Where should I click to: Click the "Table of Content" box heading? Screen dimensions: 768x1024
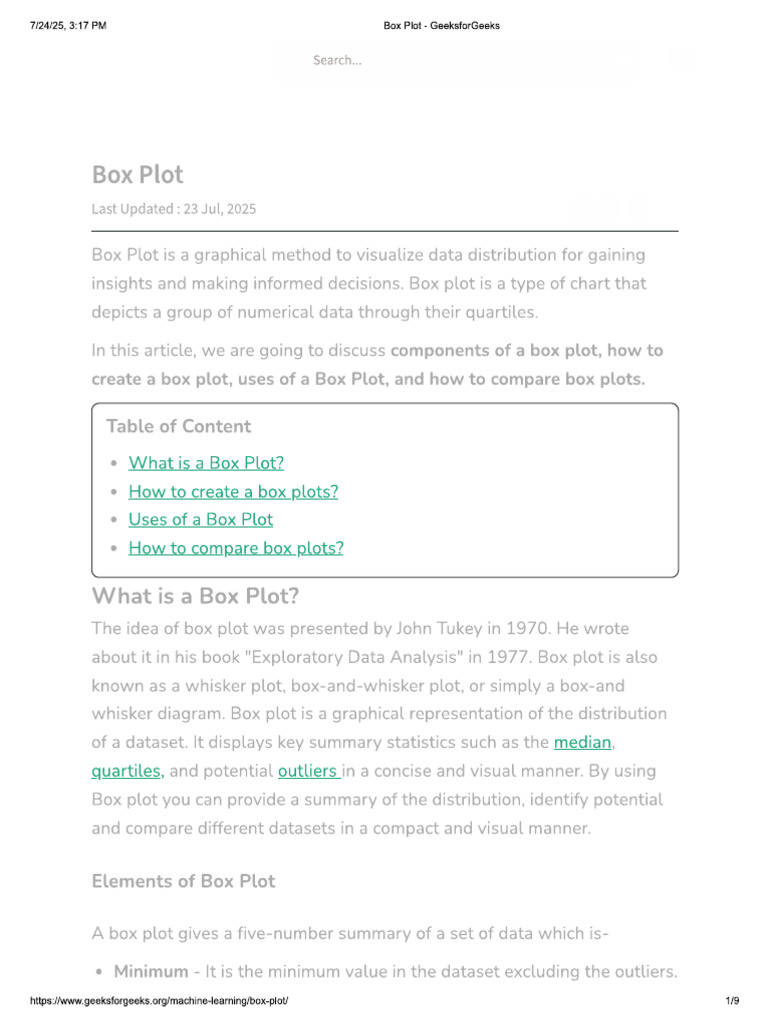tap(178, 426)
